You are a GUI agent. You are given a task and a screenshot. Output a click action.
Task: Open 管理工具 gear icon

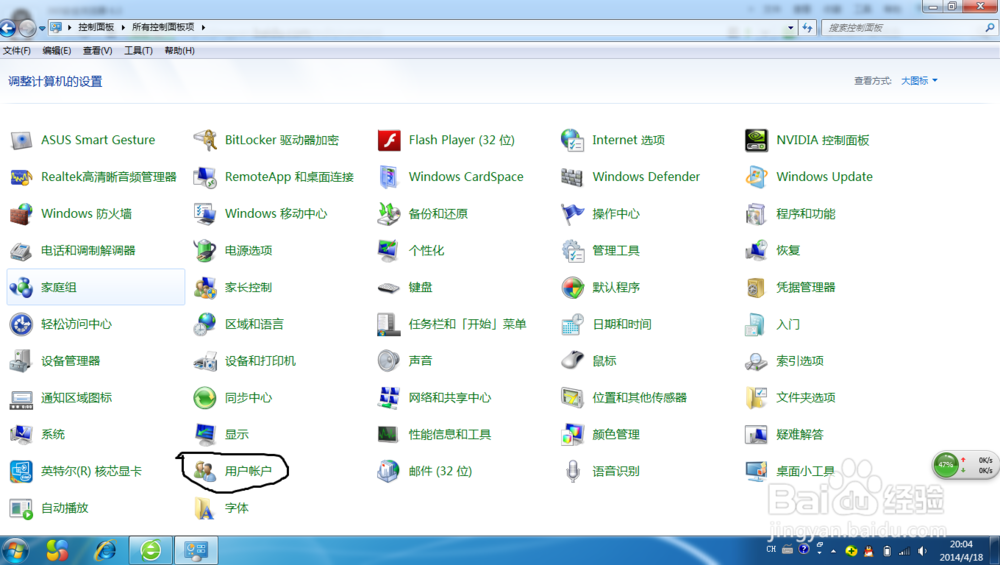click(572, 251)
